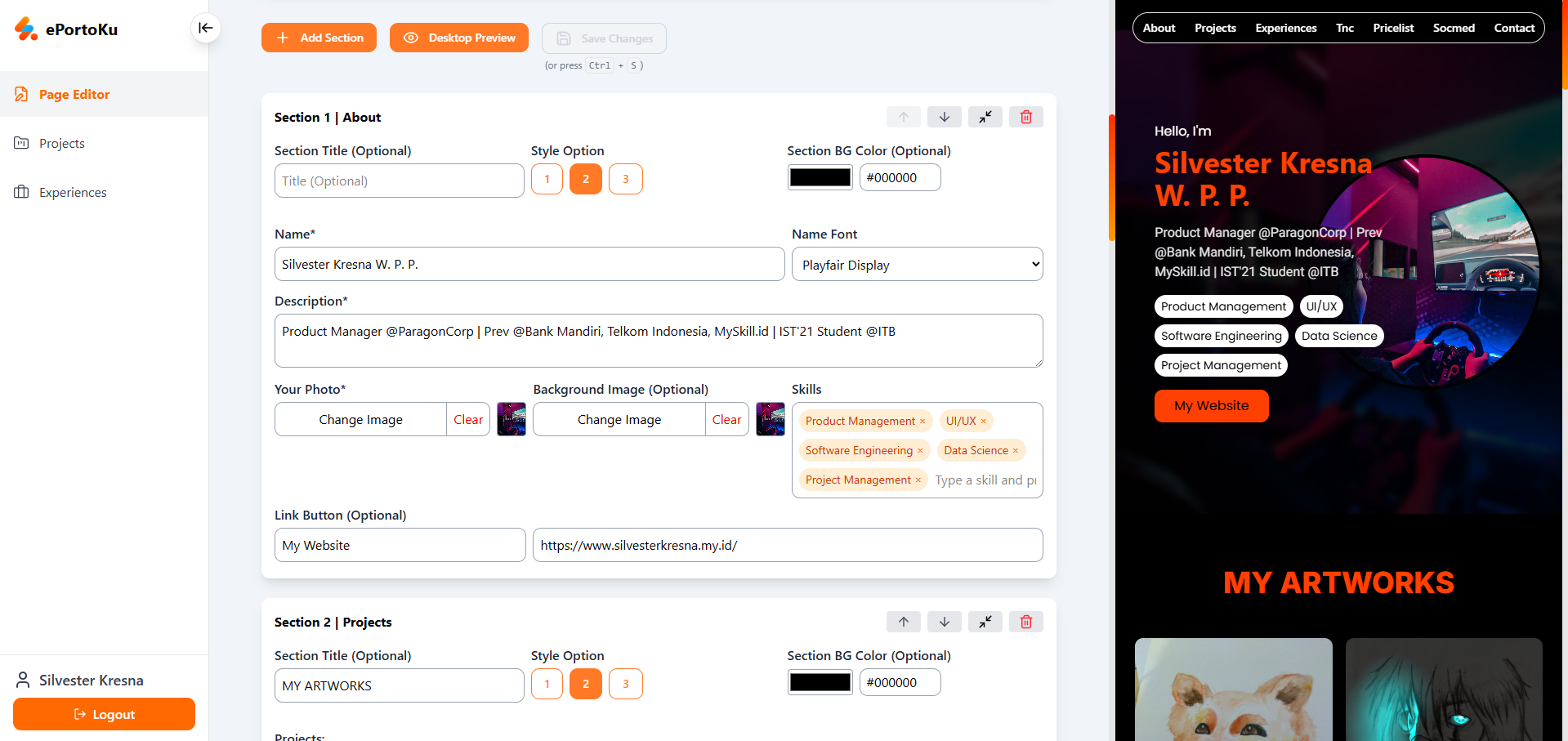Choose Style Option 3 for the Projects section
The height and width of the screenshot is (741, 1568).
[625, 684]
